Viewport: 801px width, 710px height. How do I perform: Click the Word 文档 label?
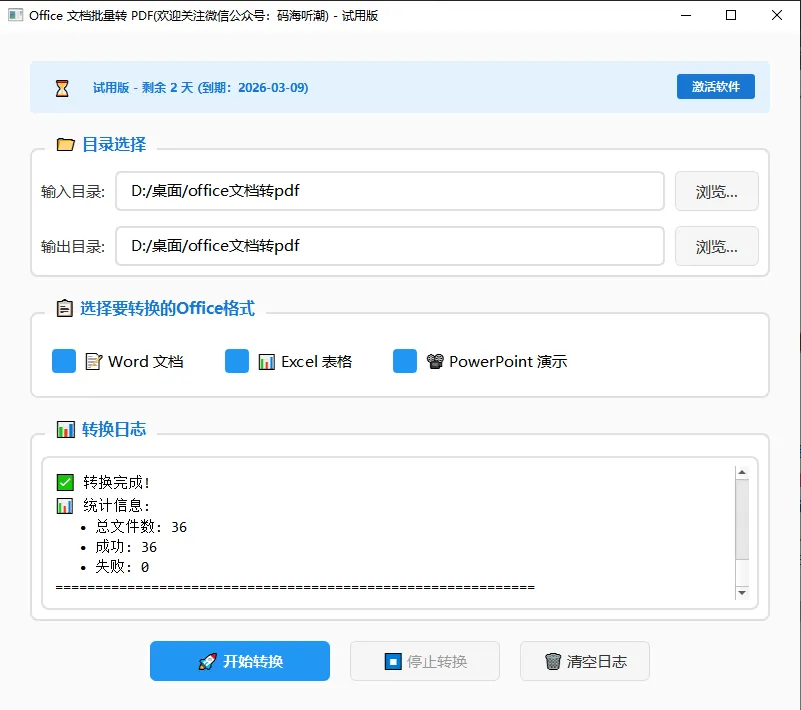(x=146, y=362)
